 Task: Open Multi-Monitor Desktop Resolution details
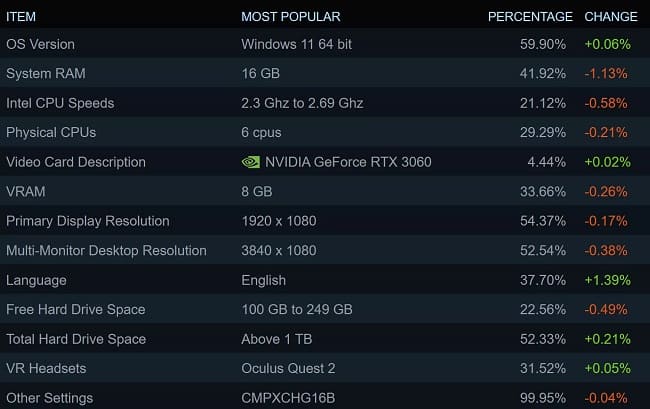coord(325,250)
